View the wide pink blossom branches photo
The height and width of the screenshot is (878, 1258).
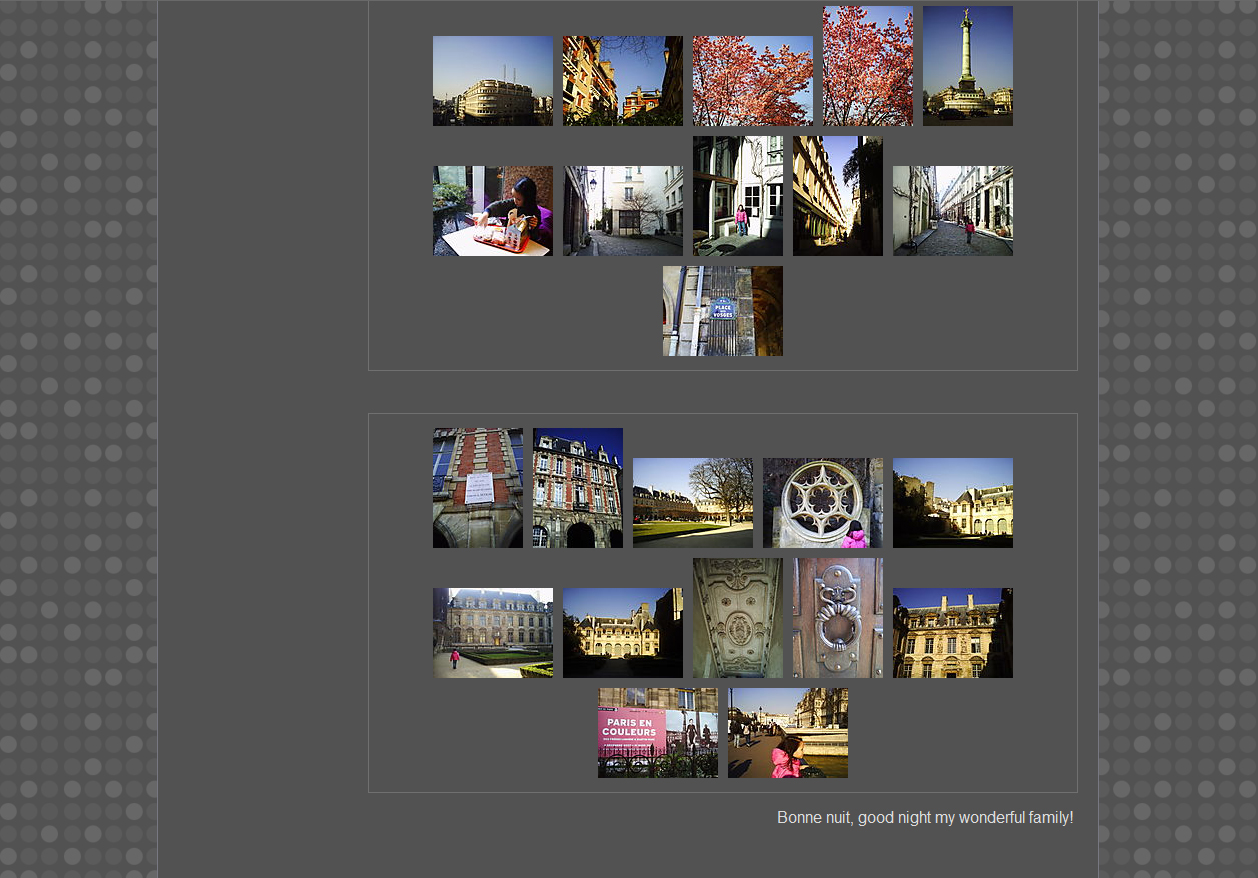[x=752, y=81]
